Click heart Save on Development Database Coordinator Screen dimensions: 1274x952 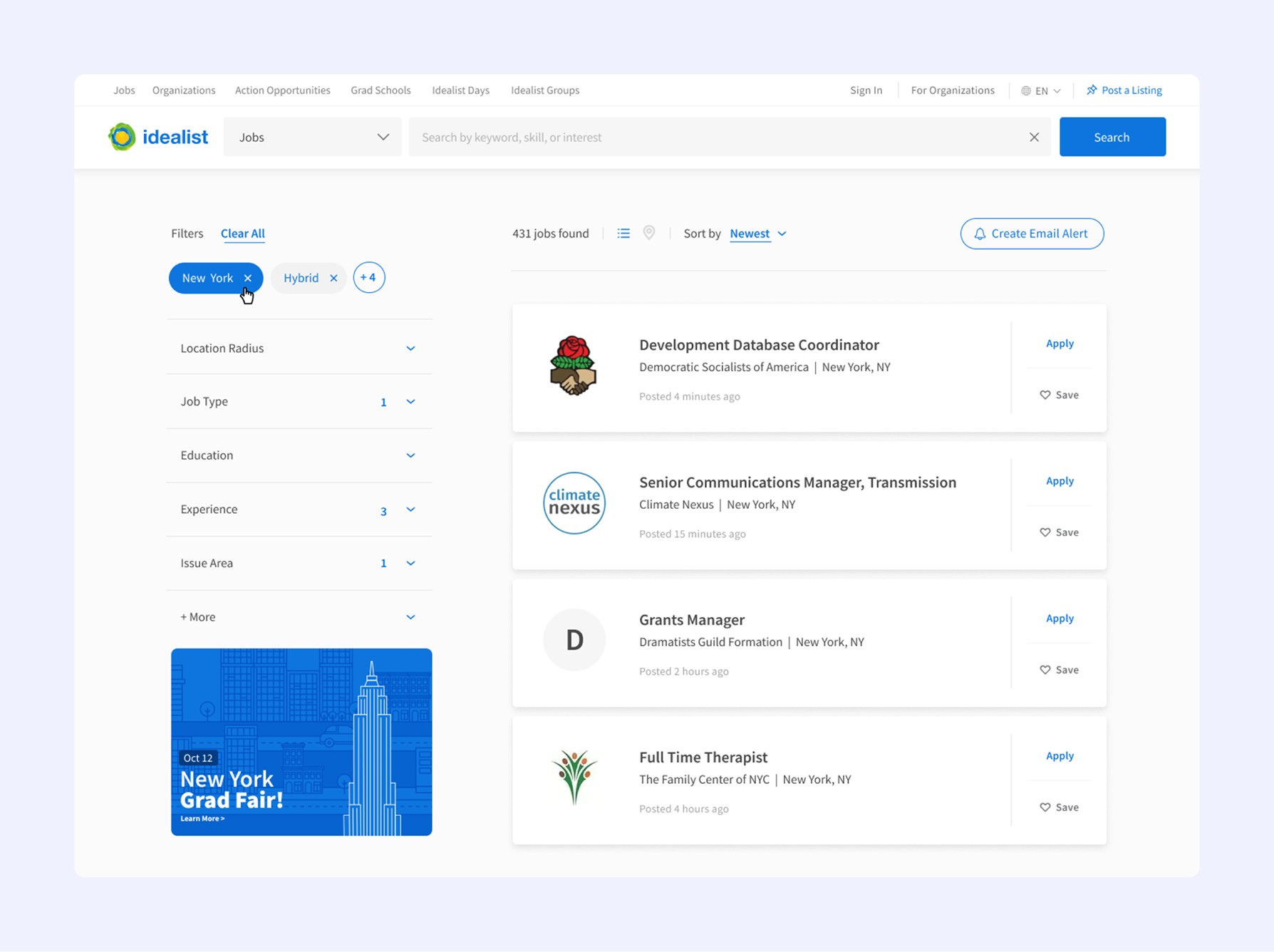coord(1060,395)
